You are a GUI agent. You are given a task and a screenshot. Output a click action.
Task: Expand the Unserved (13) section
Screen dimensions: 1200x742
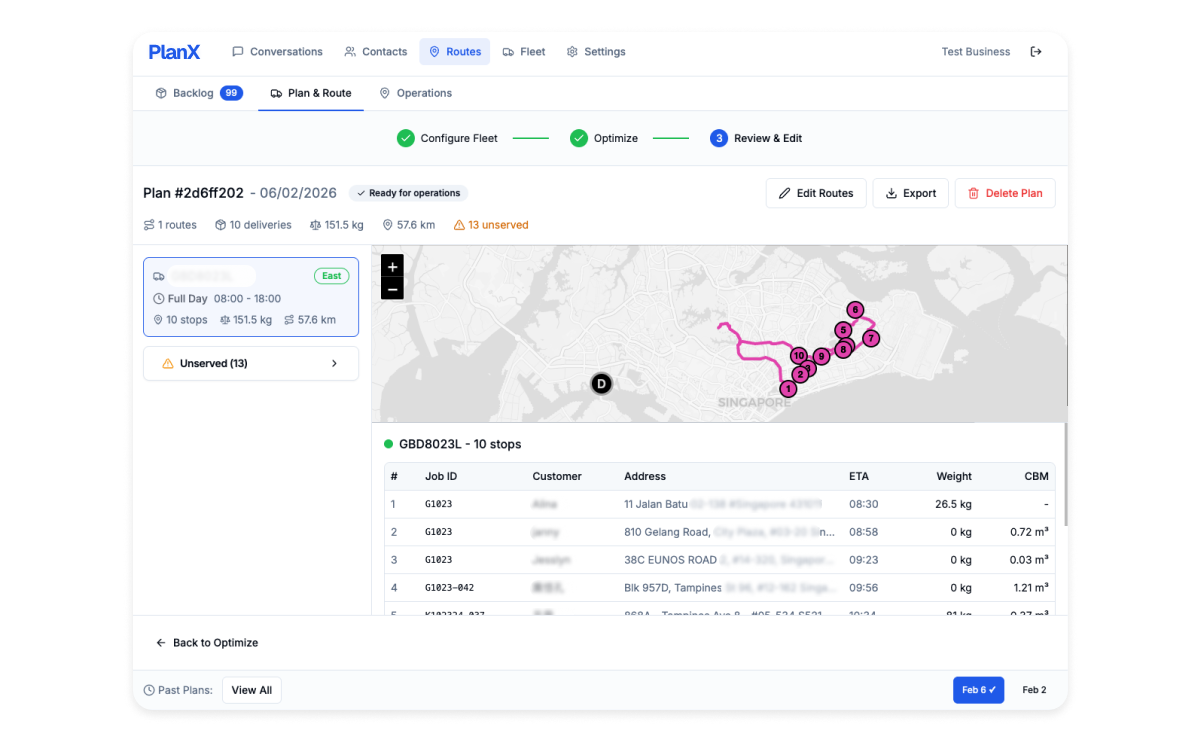point(251,364)
